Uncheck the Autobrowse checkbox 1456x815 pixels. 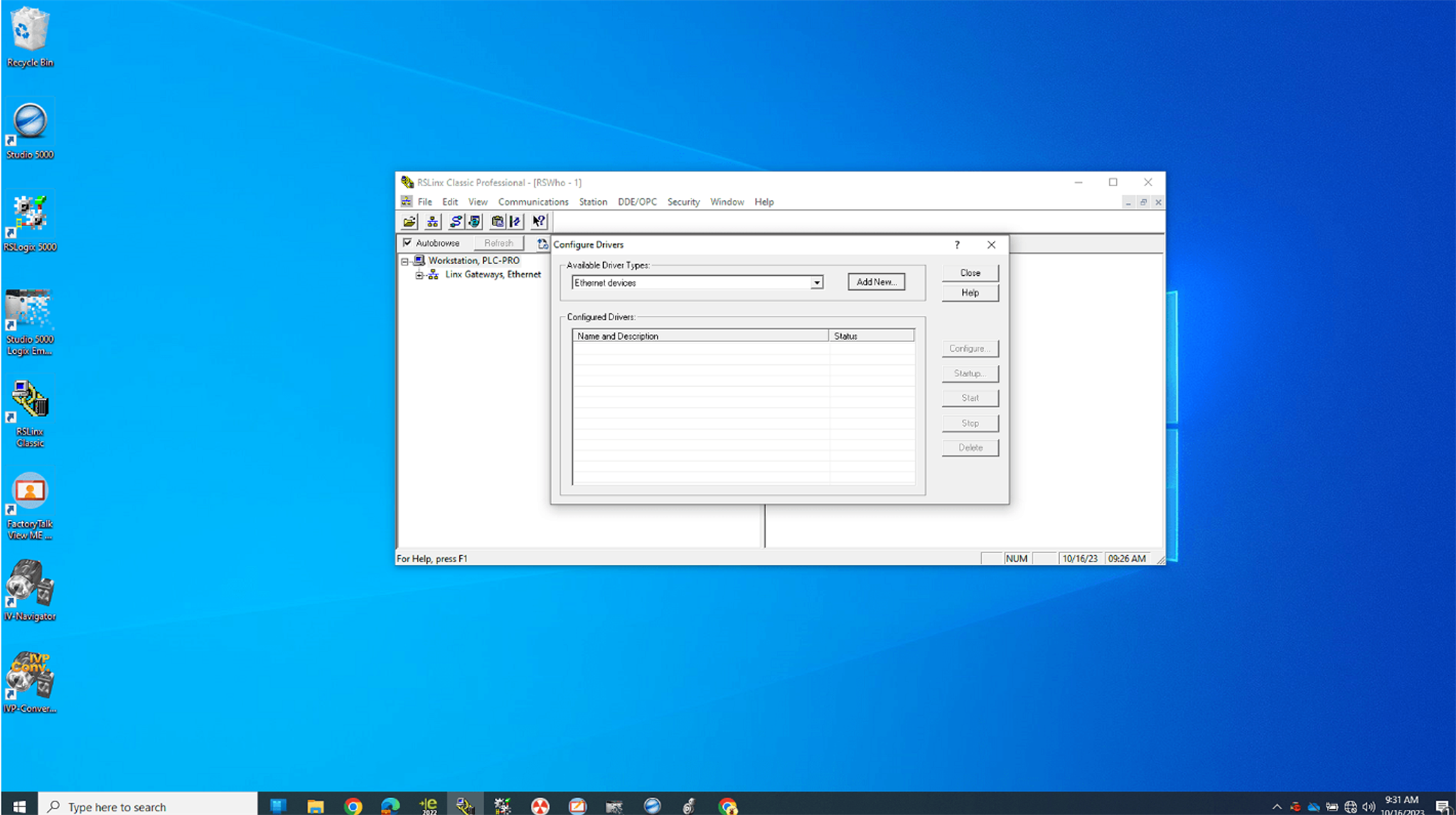click(407, 243)
